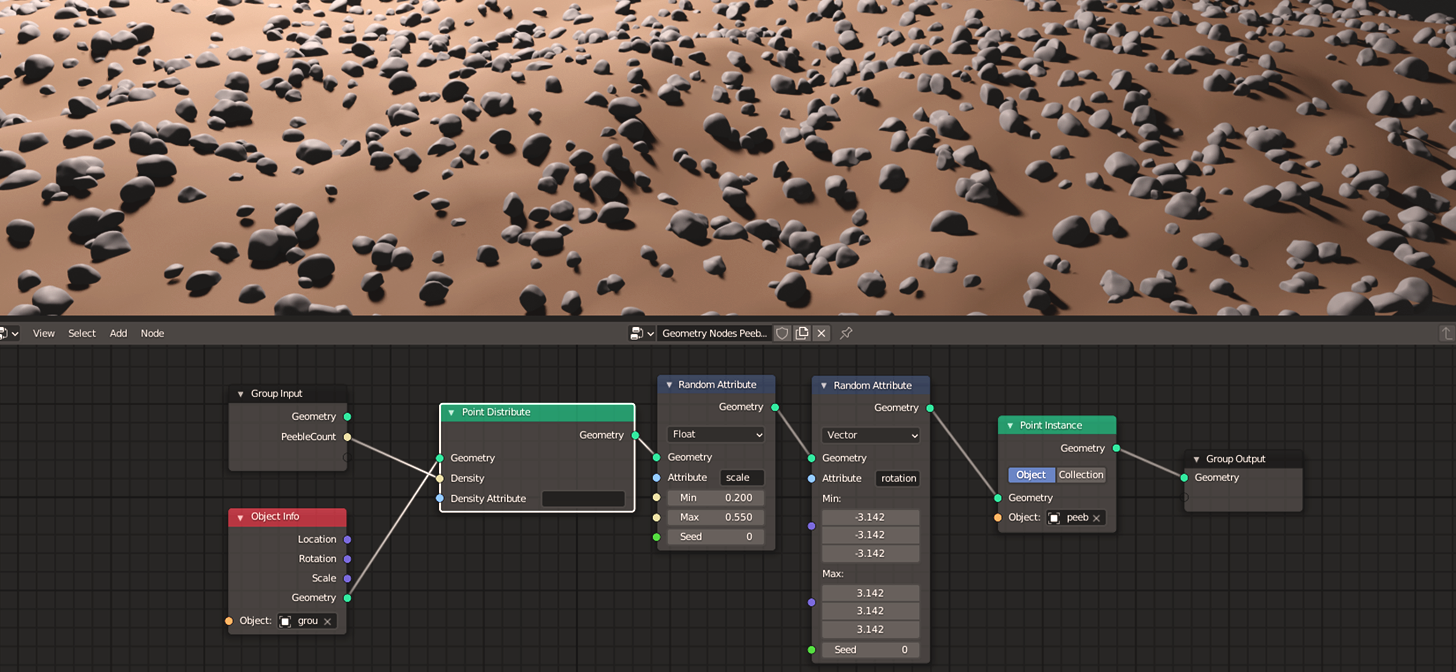
Task: Click the object icon in Point Instance field
Action: pyautogui.click(x=1055, y=518)
